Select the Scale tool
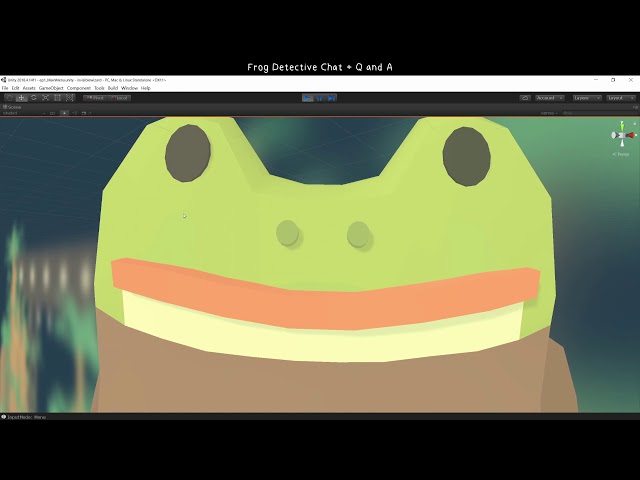This screenshot has height=480, width=640. pyautogui.click(x=46, y=98)
